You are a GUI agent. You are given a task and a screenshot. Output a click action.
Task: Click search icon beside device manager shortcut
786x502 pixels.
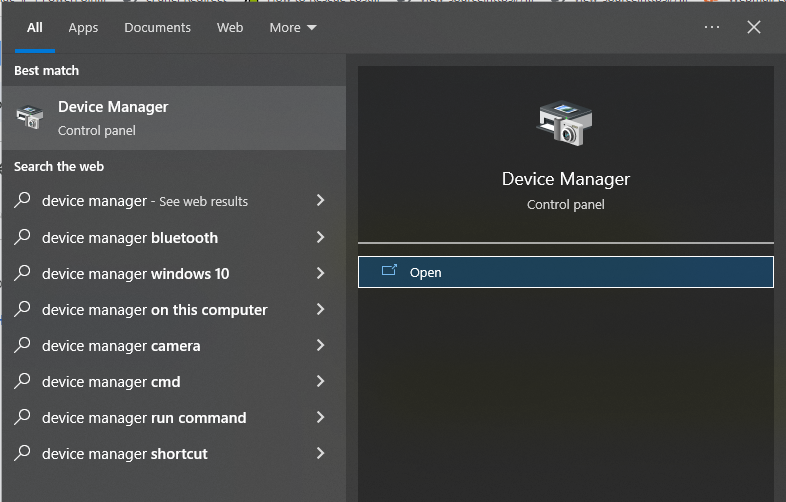pos(22,453)
